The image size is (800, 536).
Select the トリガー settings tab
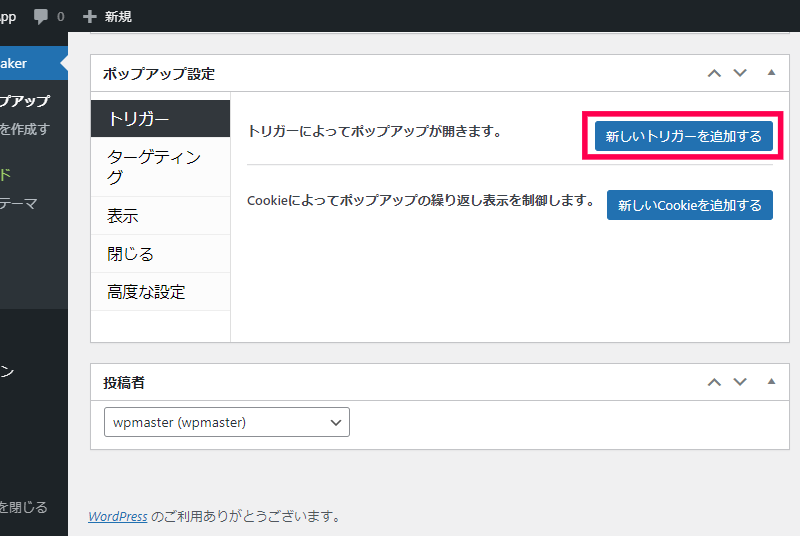(160, 119)
